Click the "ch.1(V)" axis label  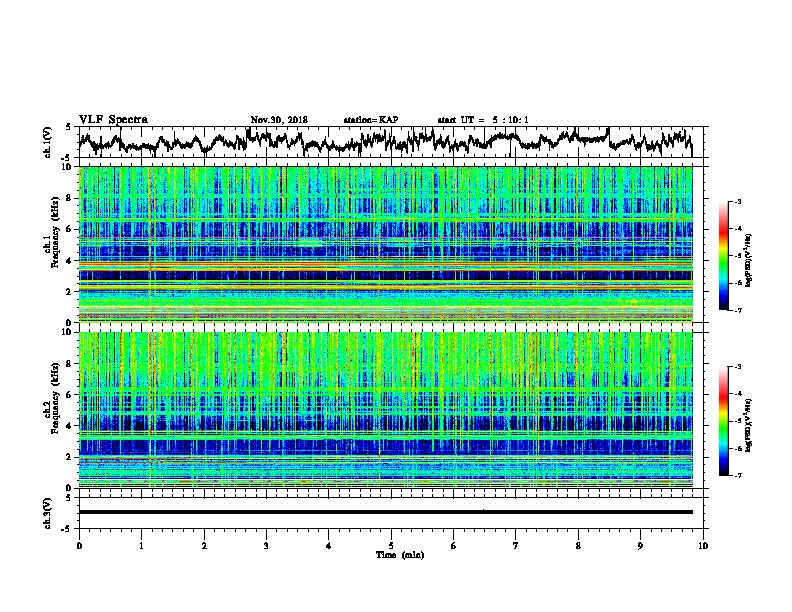click(47, 142)
